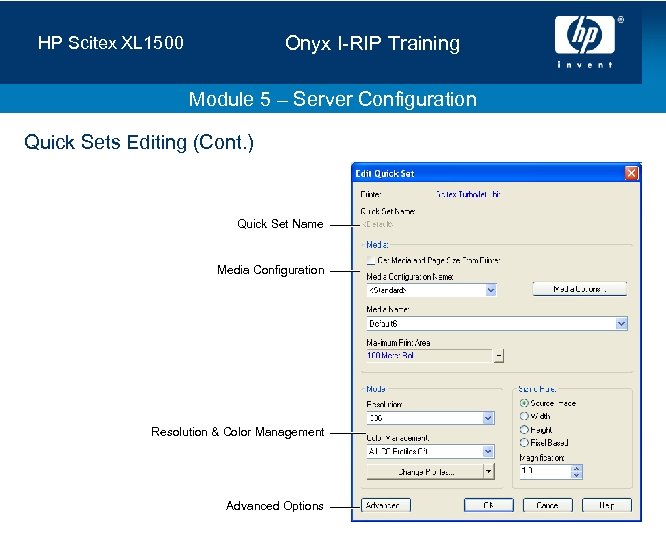Expand the Media Name dropdown

coord(621,324)
